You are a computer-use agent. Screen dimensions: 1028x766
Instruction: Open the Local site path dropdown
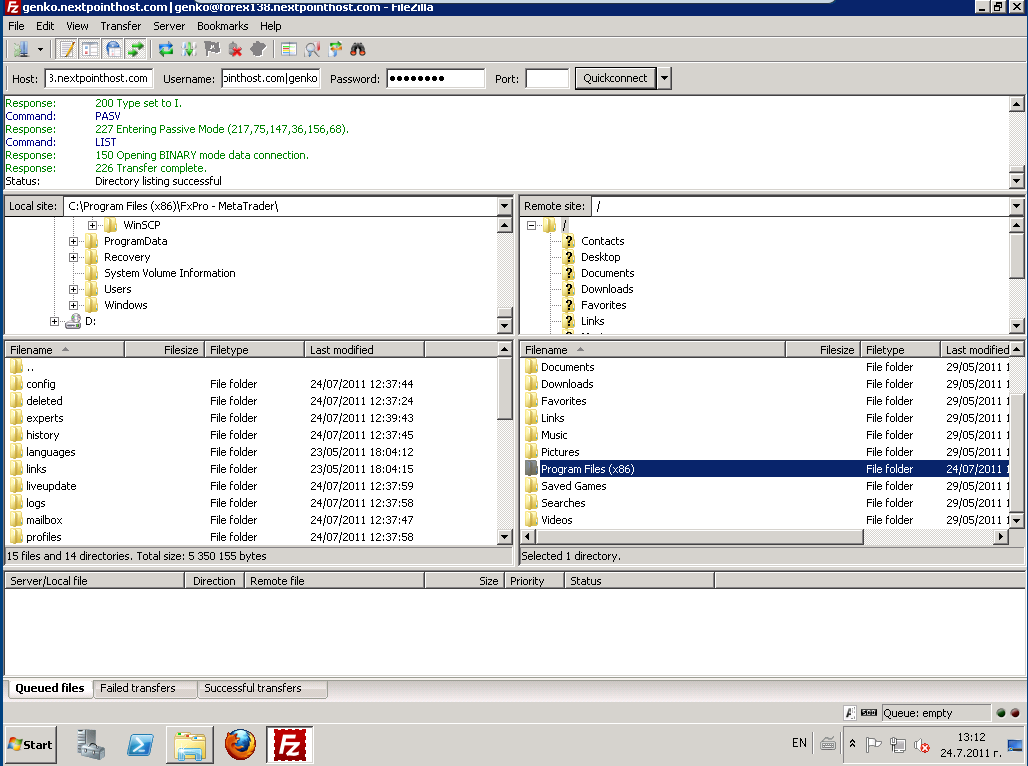point(504,206)
